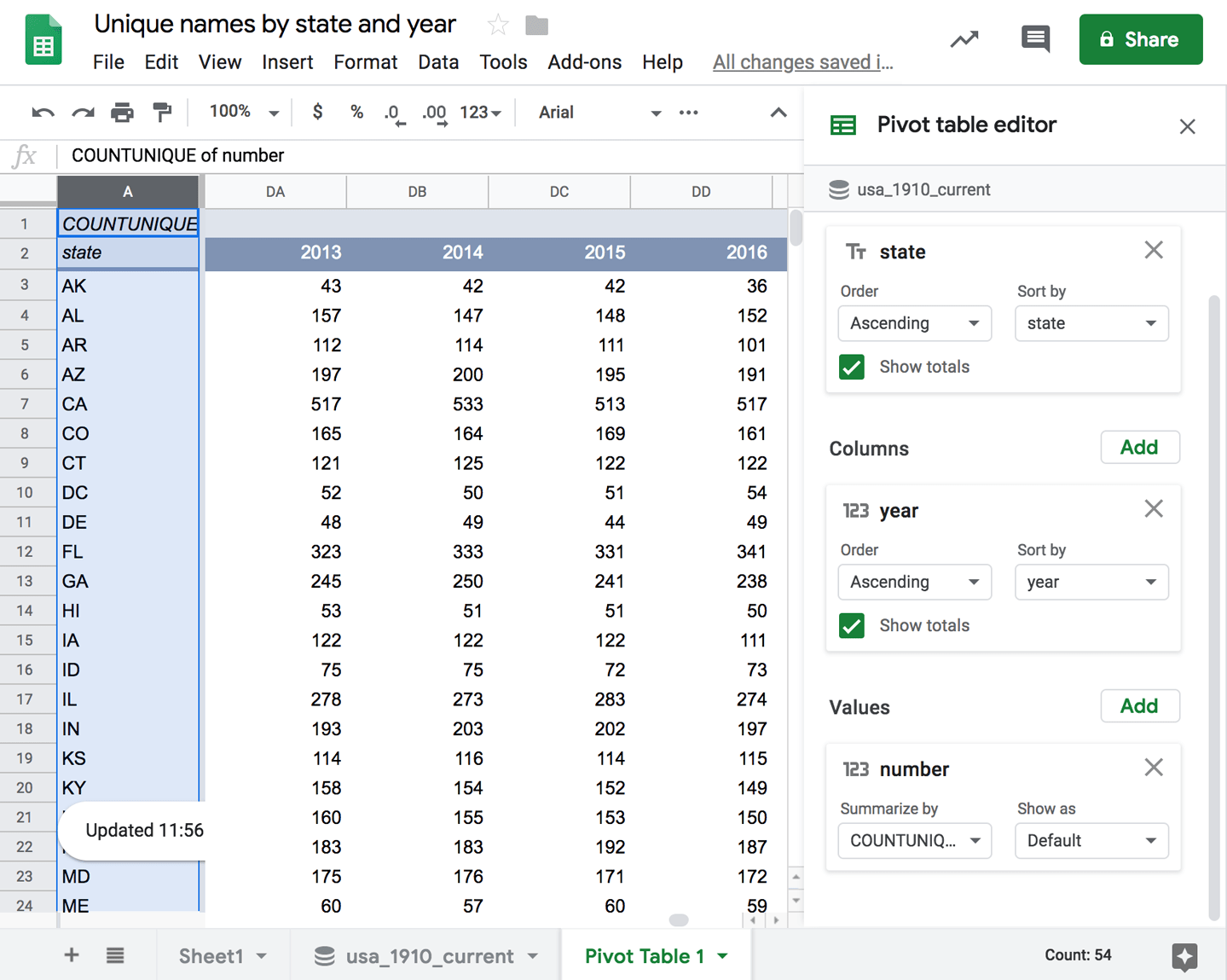This screenshot has height=980, width=1227.
Task: Open the Format menu
Action: pyautogui.click(x=365, y=61)
